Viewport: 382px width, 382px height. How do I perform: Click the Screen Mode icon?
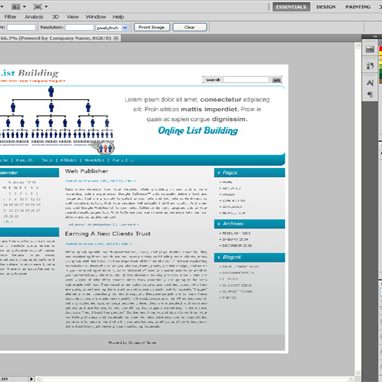pos(38,6)
